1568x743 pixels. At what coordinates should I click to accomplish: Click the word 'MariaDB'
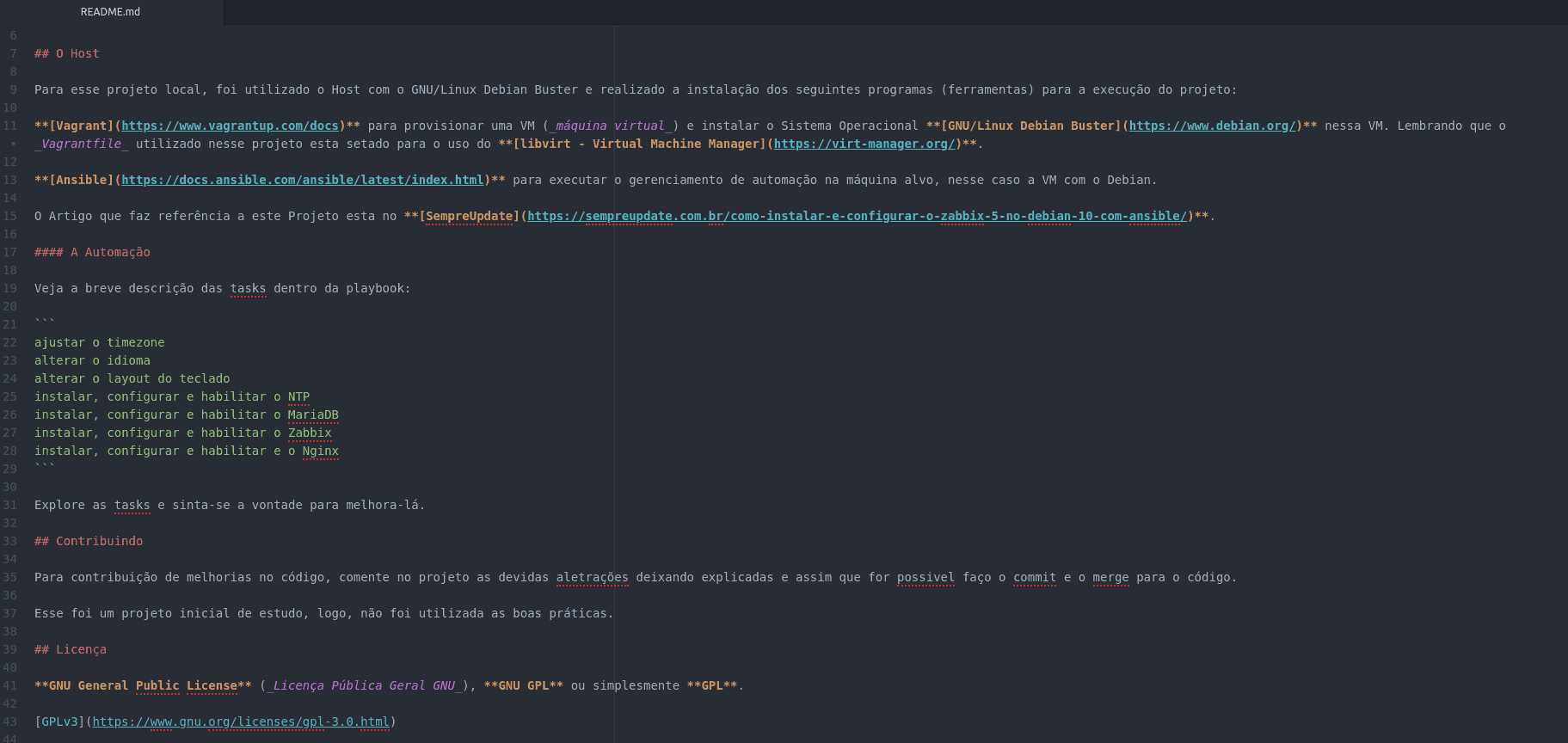(x=313, y=414)
